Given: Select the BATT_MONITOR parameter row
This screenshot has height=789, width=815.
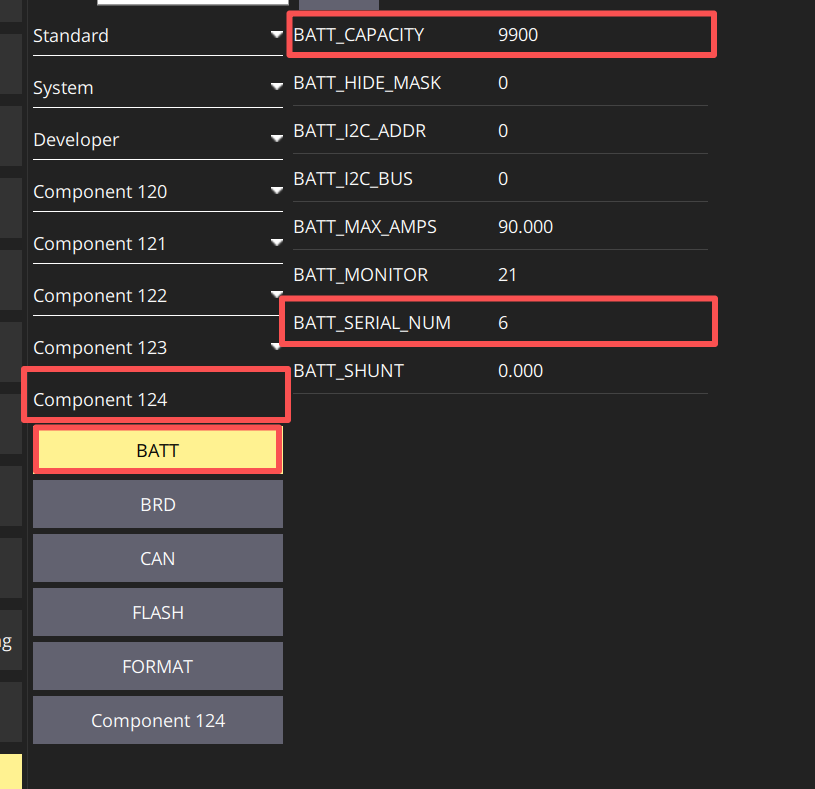Looking at the screenshot, I should click(x=500, y=274).
